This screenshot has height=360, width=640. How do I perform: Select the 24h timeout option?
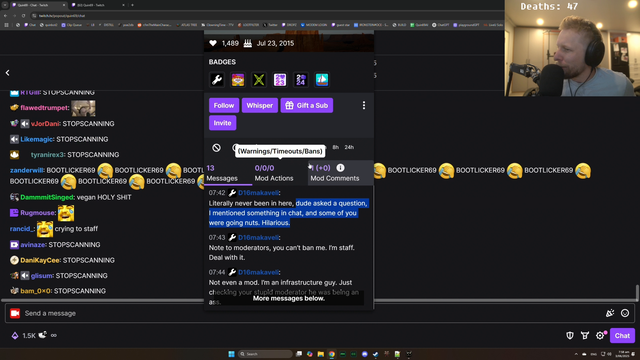click(349, 147)
